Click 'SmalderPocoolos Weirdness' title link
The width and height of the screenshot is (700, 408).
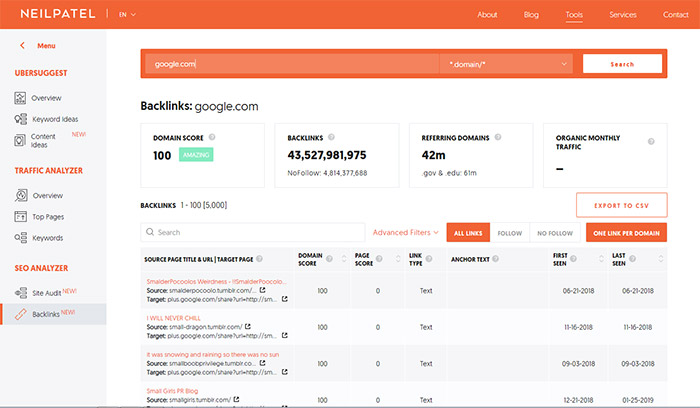[217, 281]
